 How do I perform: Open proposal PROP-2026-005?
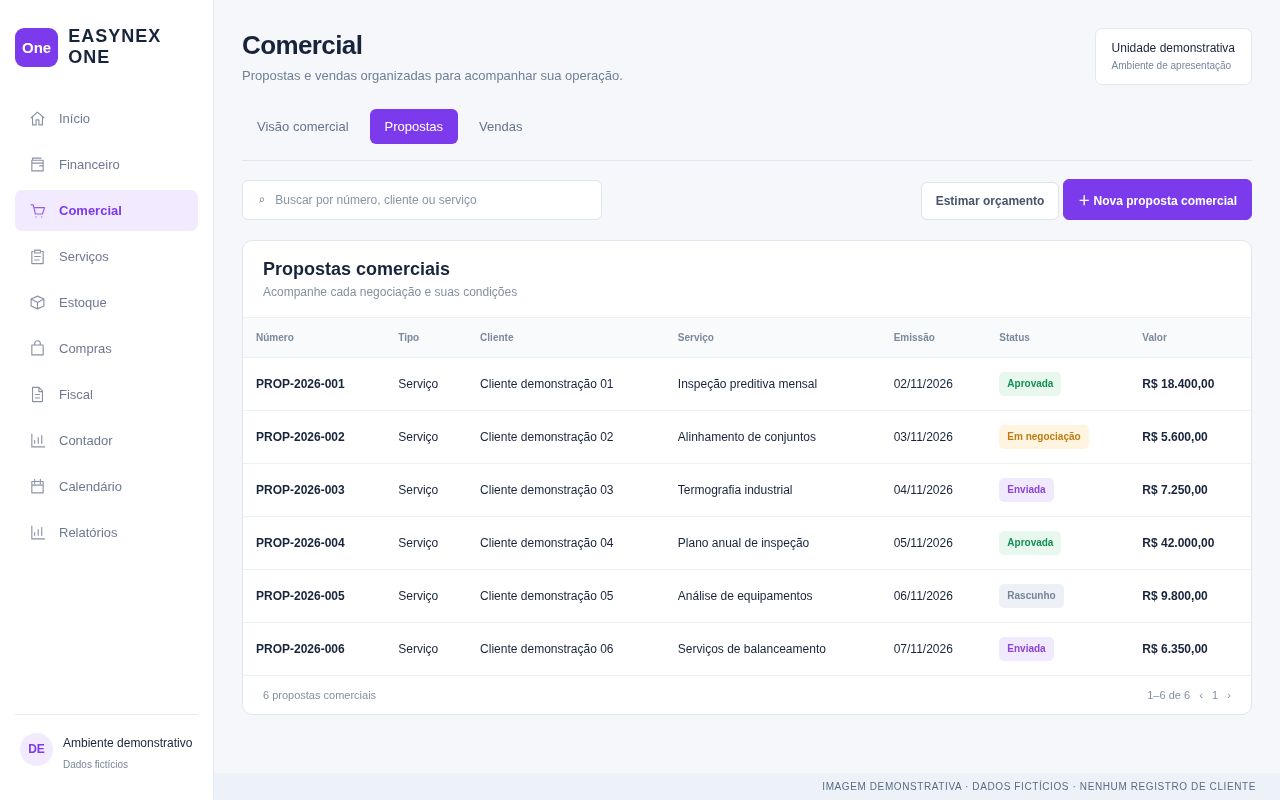(300, 596)
